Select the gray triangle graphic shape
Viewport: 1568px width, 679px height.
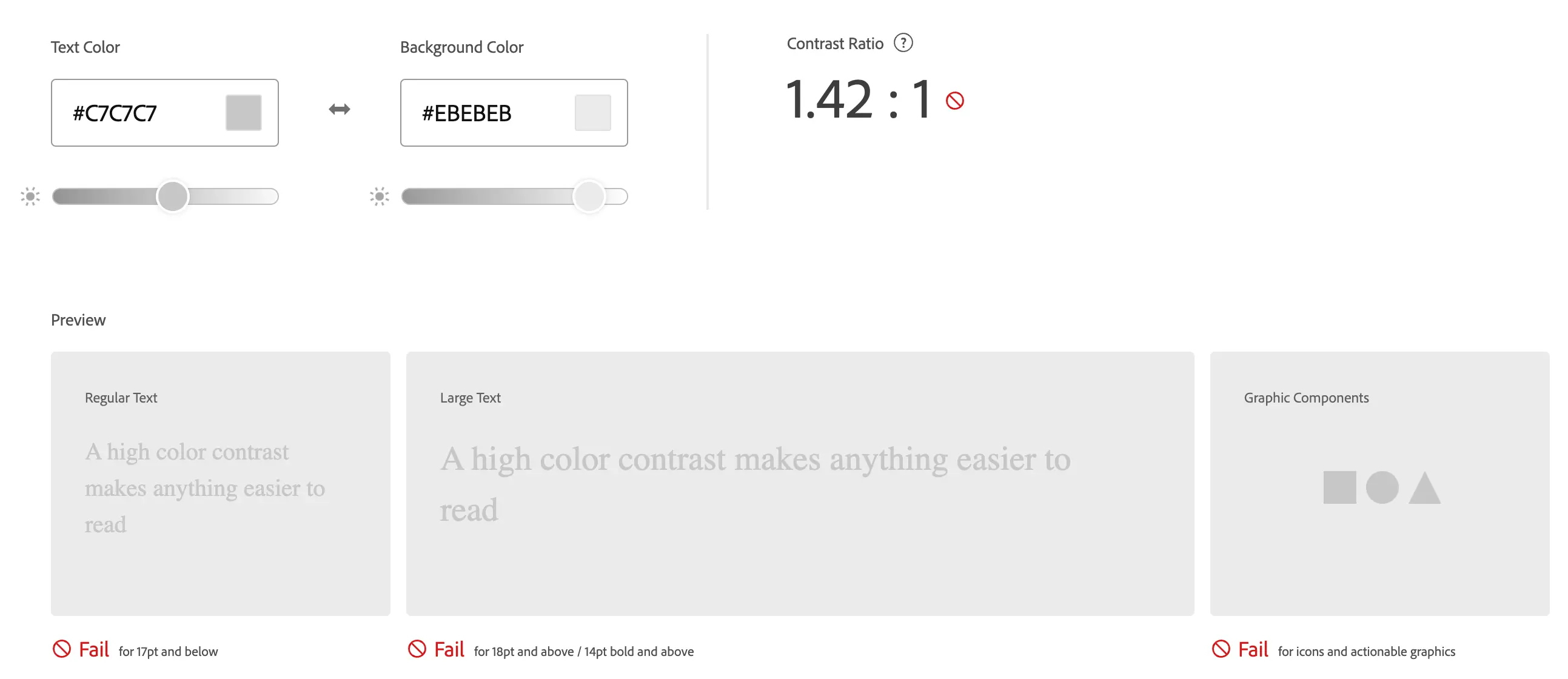pos(1424,487)
